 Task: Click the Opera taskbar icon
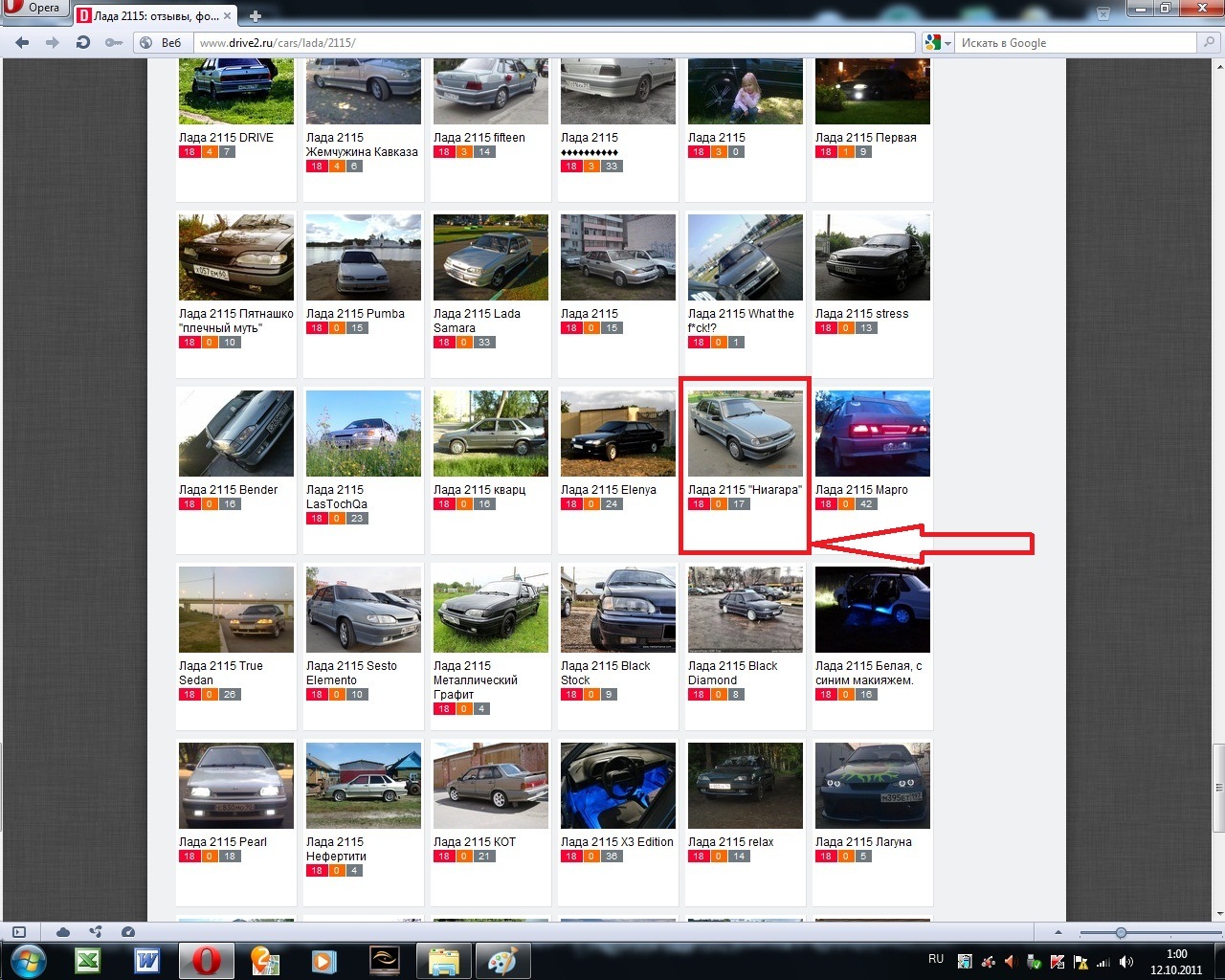pos(206,961)
